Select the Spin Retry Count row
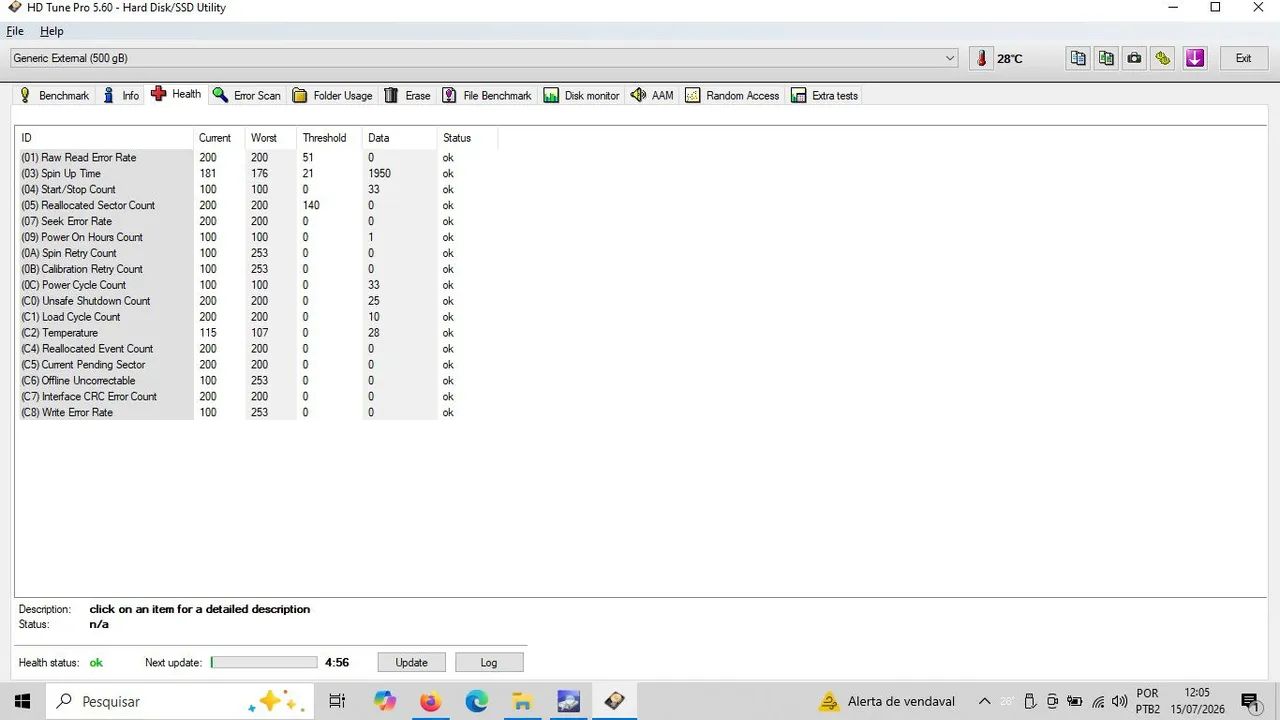 257,253
